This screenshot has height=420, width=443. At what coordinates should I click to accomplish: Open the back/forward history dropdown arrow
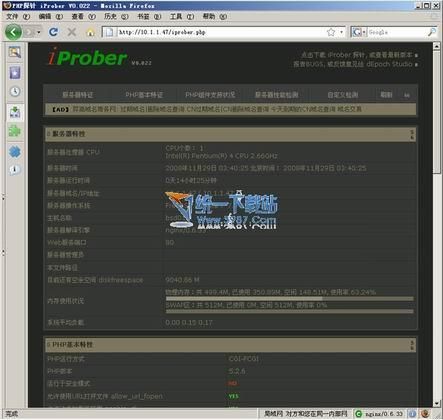(x=39, y=32)
